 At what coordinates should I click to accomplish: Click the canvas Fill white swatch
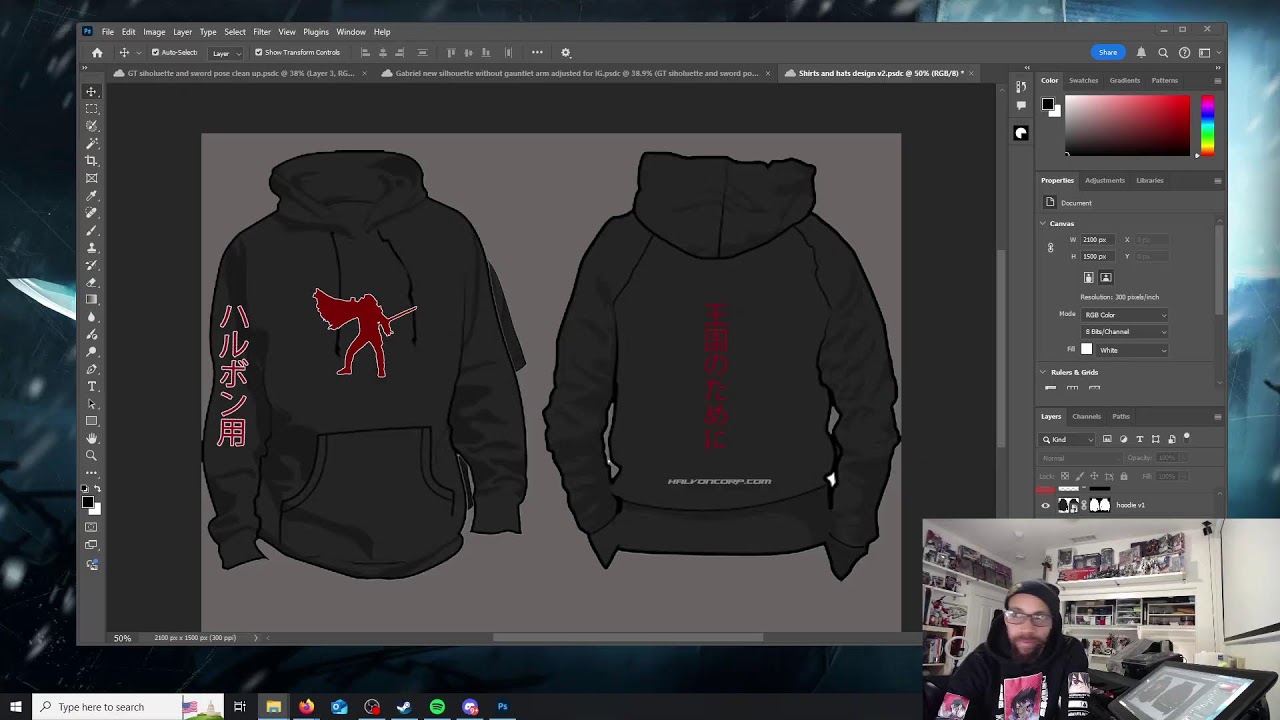coord(1087,350)
